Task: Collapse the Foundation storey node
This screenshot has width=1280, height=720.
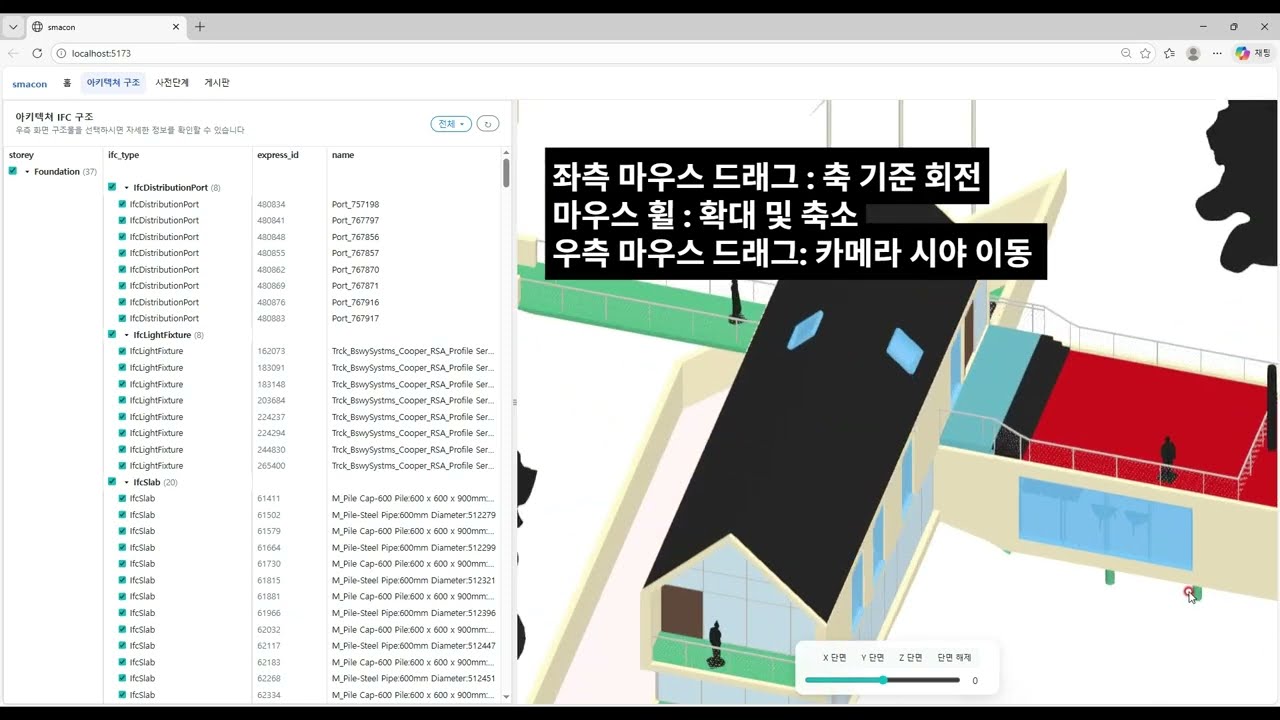Action: pos(28,172)
